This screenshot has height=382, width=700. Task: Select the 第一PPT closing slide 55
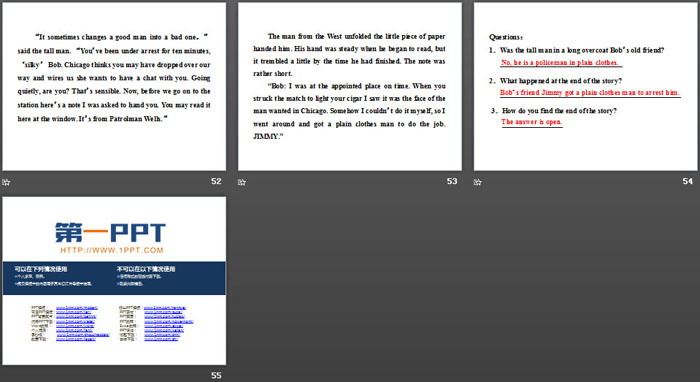[114, 281]
